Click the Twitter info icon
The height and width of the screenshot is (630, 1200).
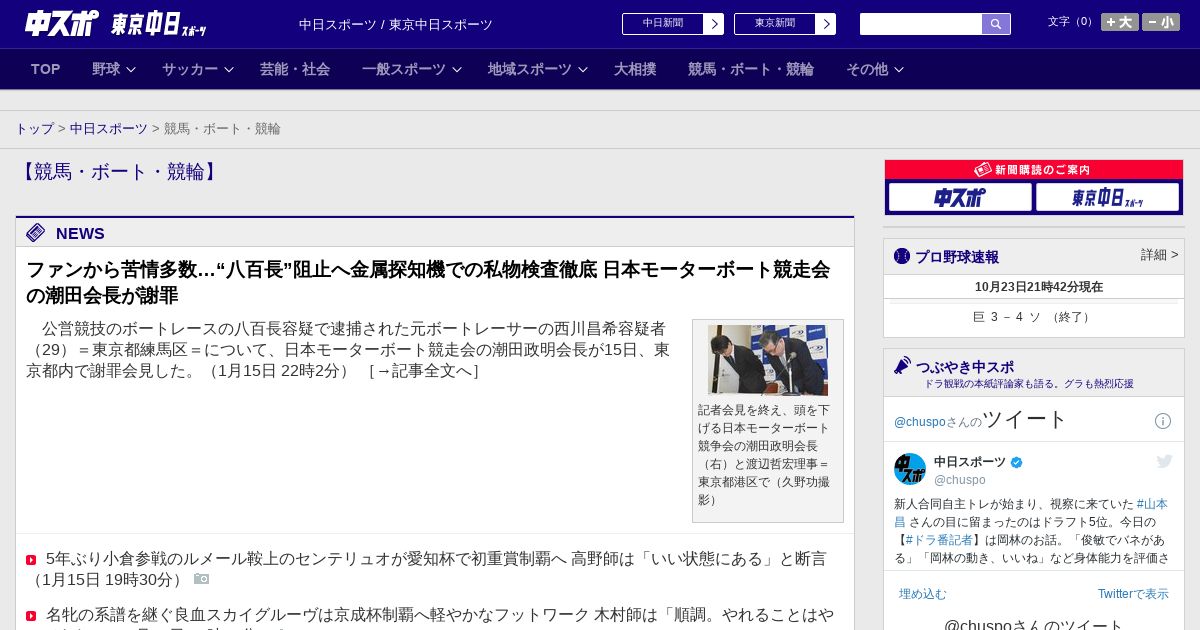[x=1163, y=421]
